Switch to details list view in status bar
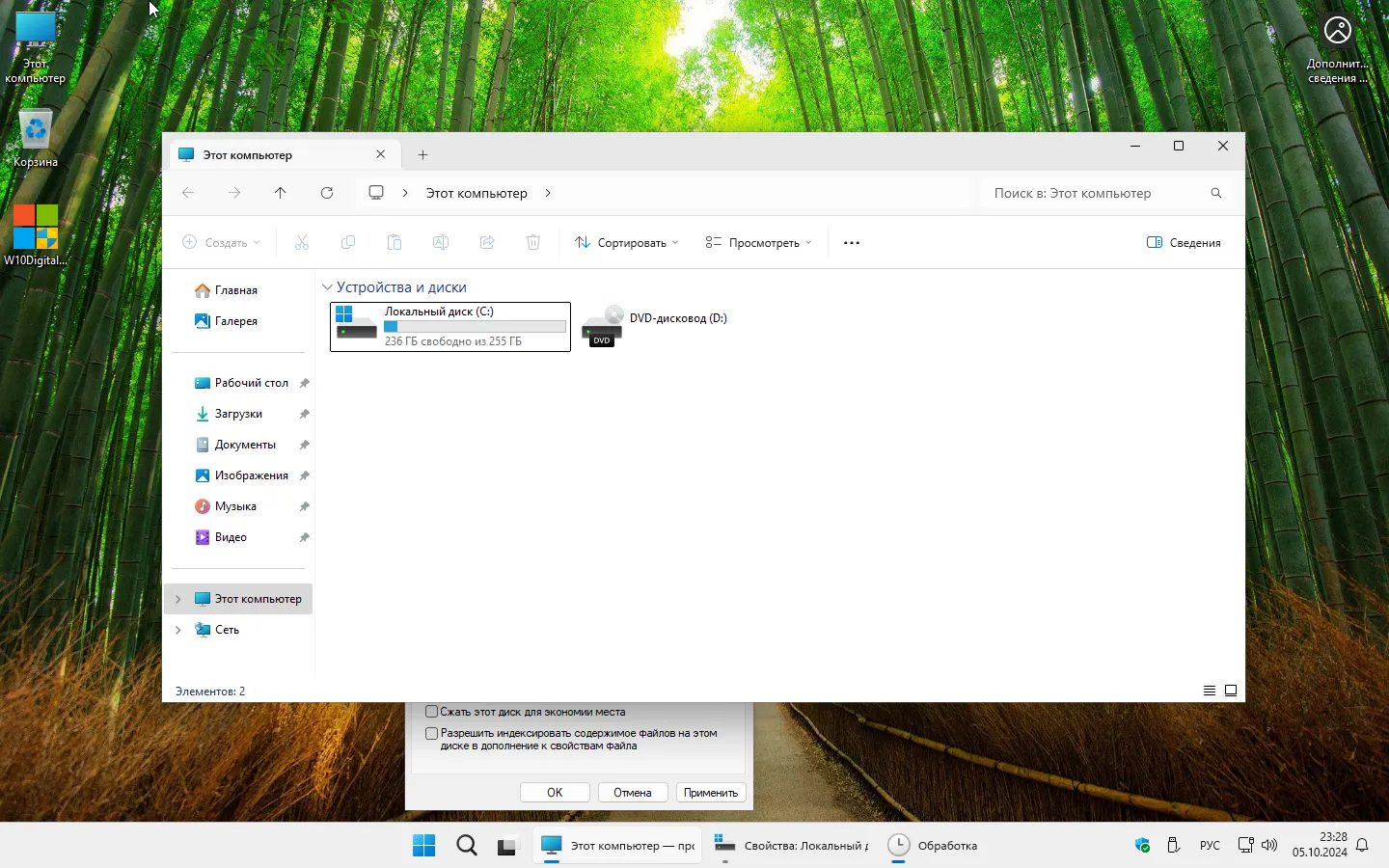 click(x=1209, y=691)
